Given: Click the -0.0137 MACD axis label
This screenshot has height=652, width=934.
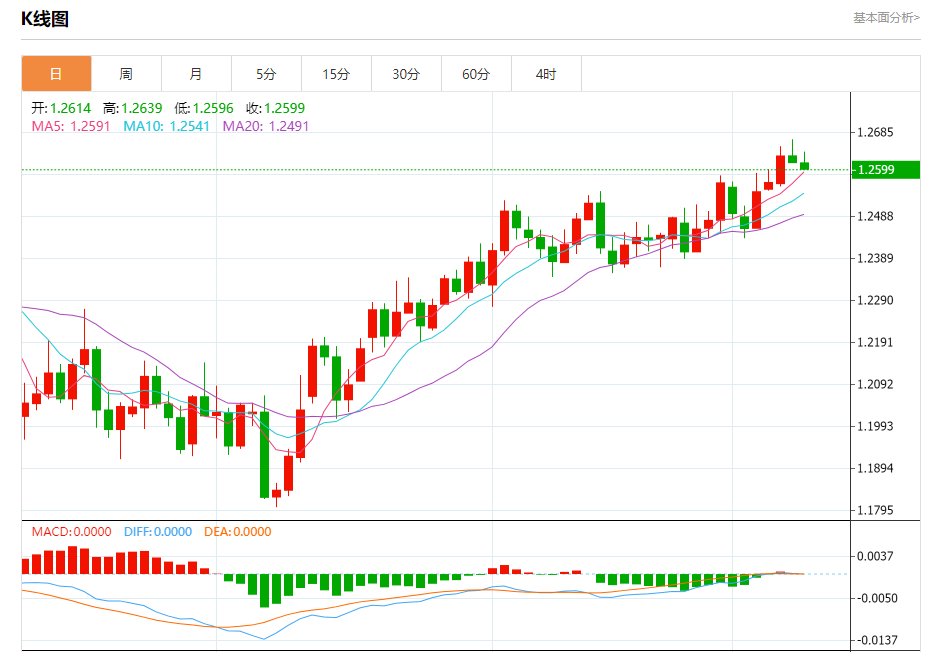Looking at the screenshot, I should (x=877, y=640).
